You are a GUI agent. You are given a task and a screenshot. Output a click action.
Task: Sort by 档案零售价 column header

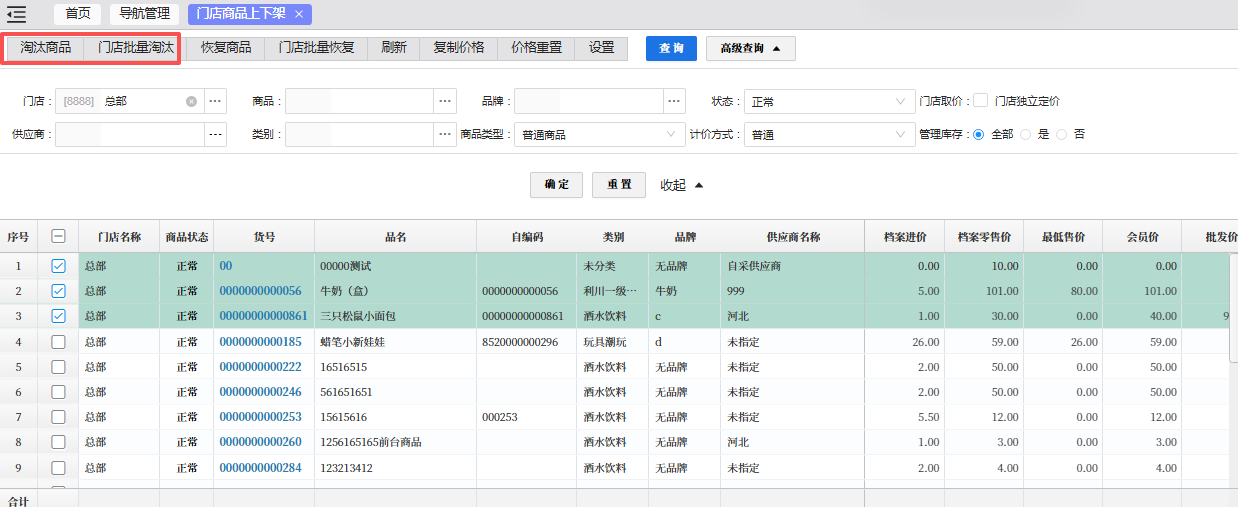point(984,237)
